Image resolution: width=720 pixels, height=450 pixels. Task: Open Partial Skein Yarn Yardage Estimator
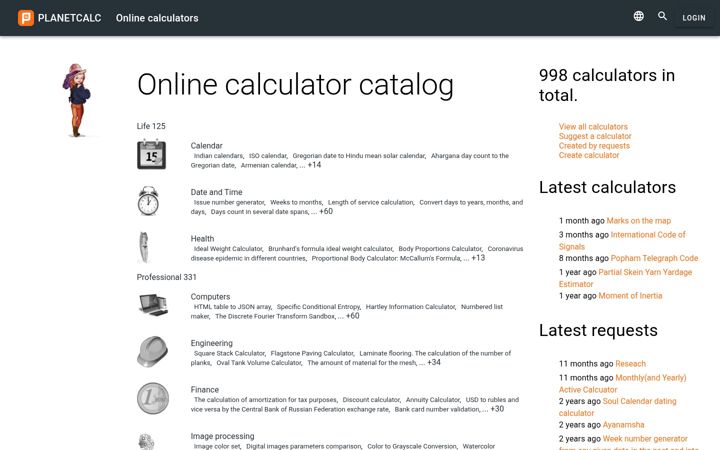[x=625, y=278]
